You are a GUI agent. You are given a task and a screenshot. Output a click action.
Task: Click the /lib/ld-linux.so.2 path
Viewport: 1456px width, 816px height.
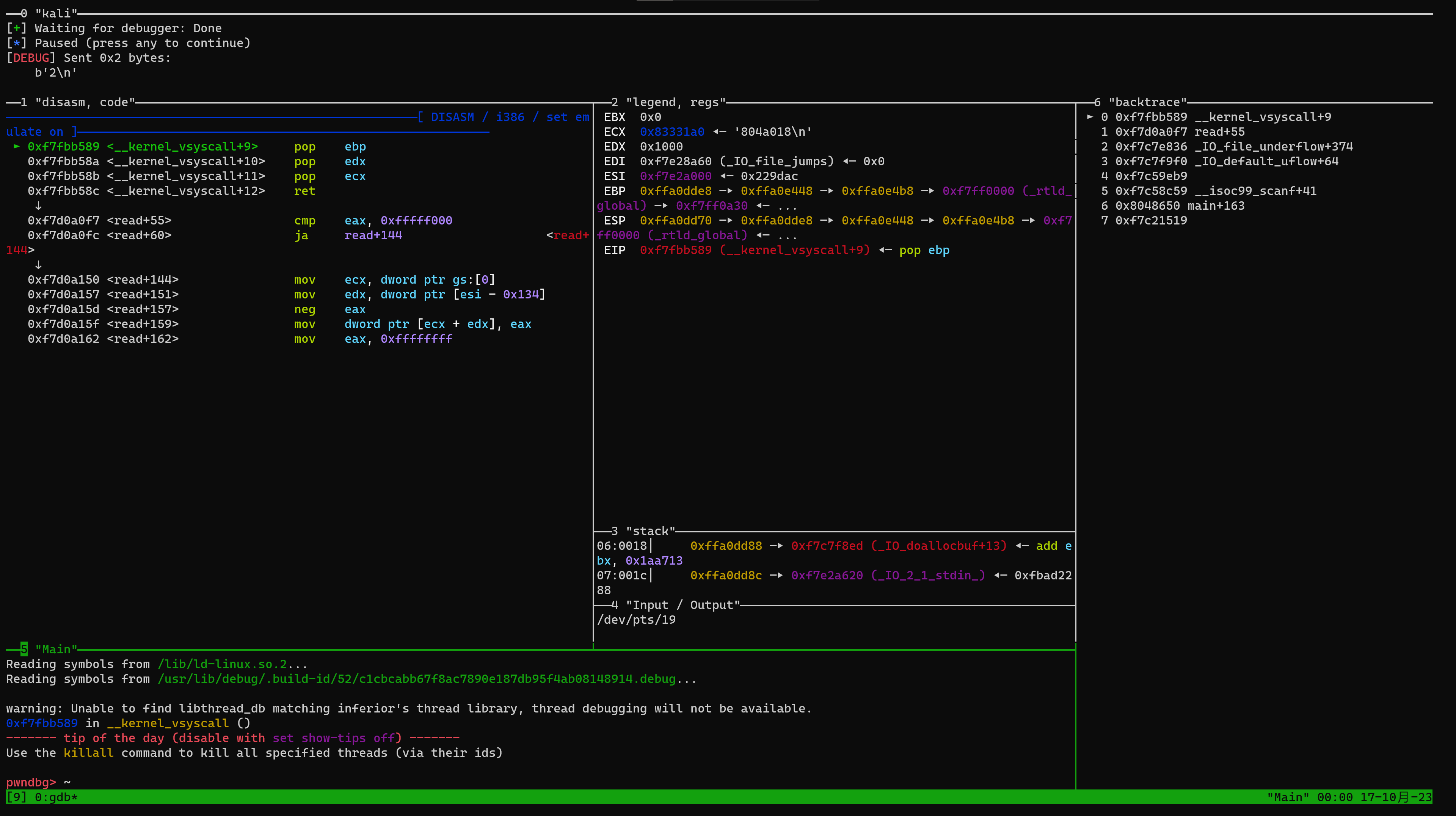pyautogui.click(x=222, y=664)
